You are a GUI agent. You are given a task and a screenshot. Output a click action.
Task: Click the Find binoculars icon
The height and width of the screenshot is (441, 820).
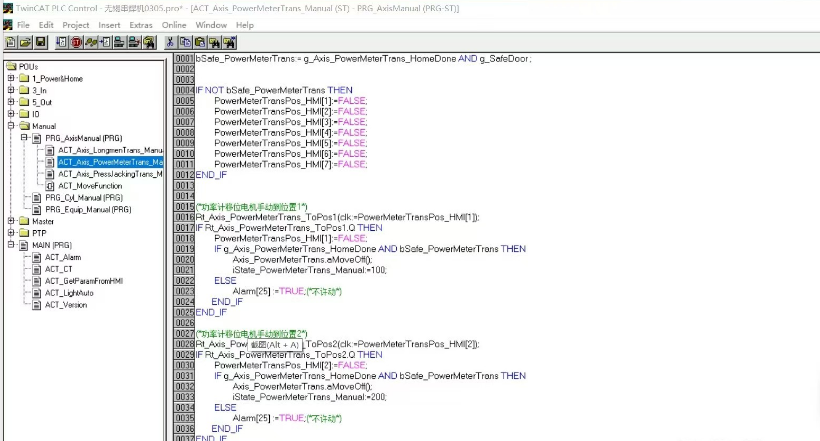tap(214, 42)
